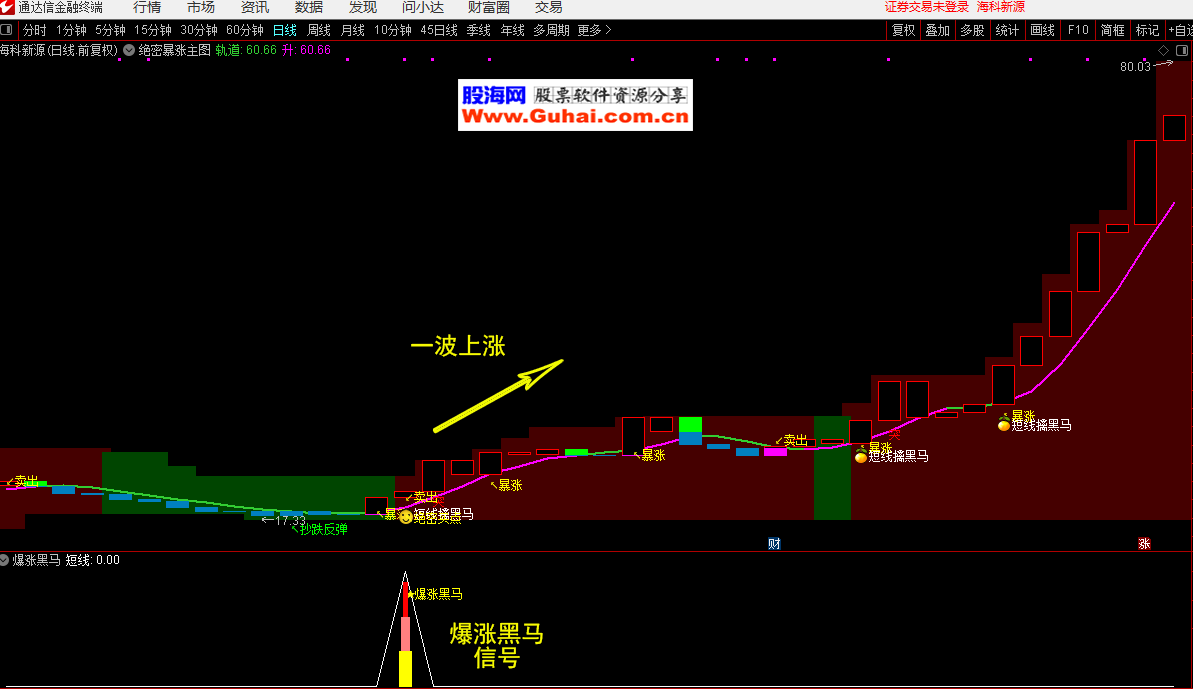Select the 60分钟 period tab

pos(245,30)
